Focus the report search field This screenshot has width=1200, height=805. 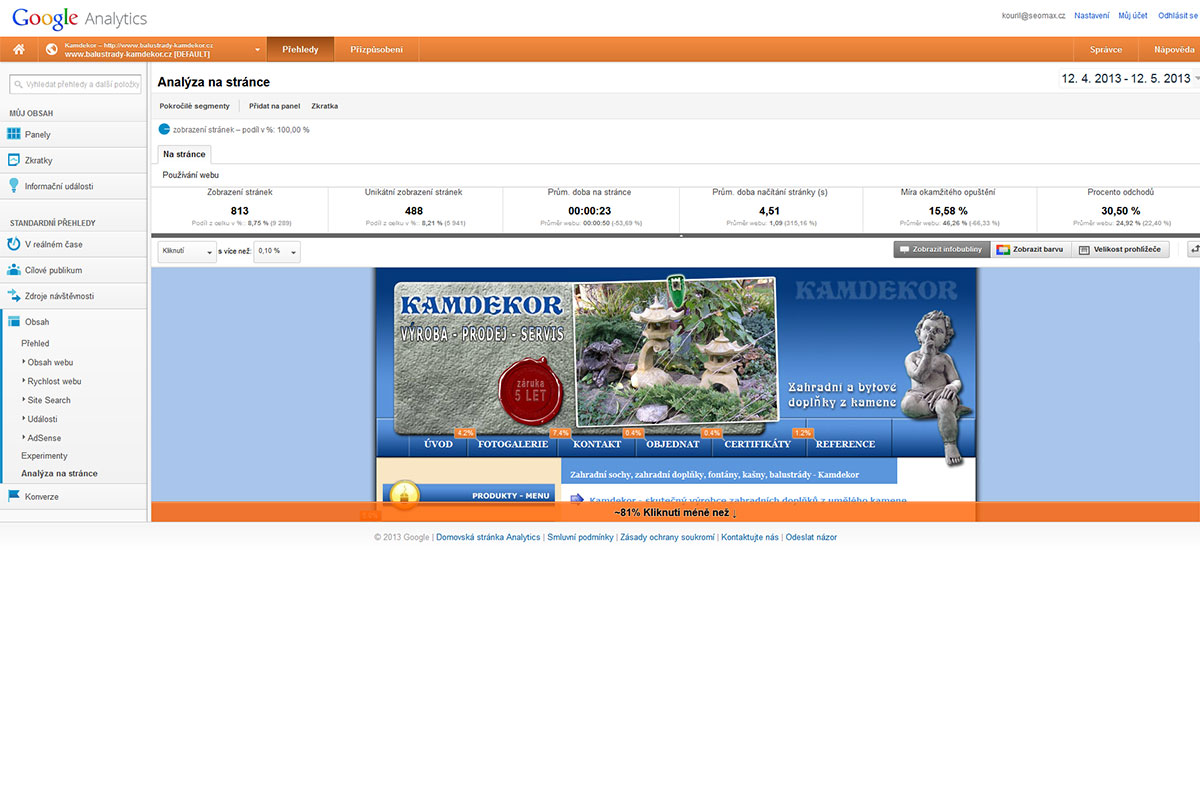click(76, 85)
